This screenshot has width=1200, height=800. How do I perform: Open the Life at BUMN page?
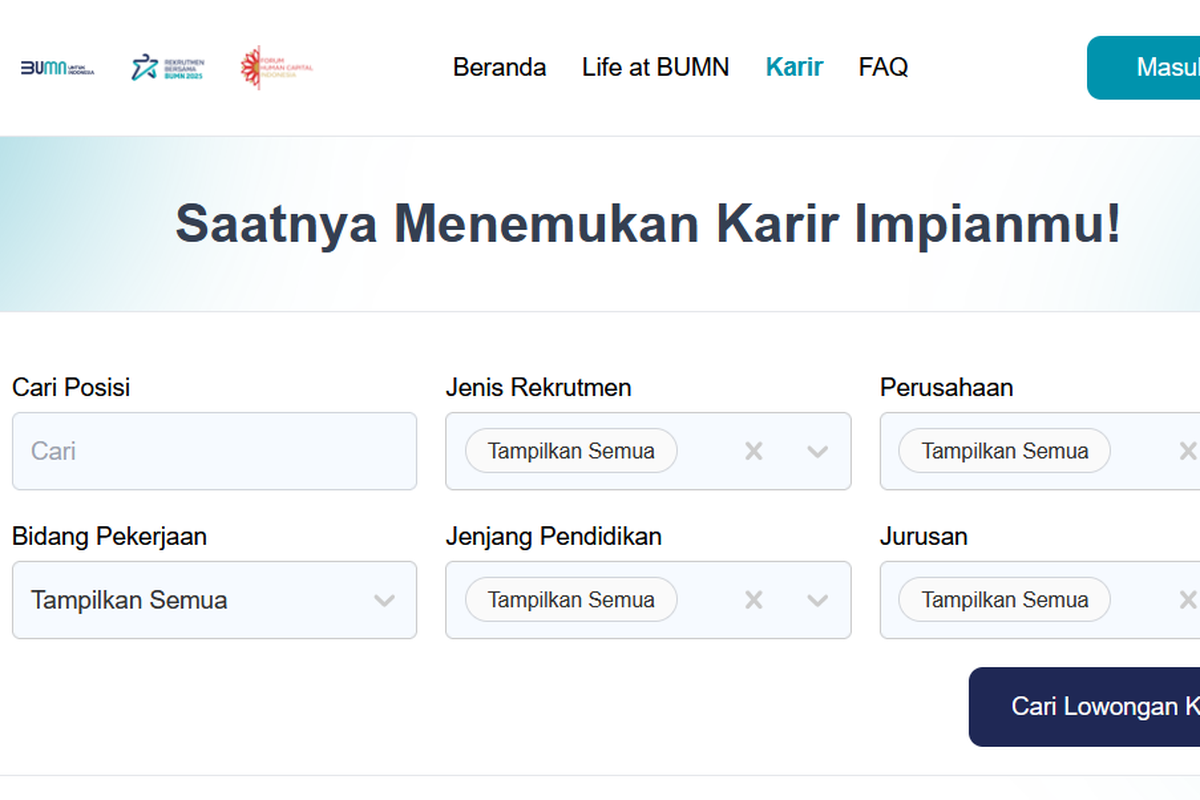[x=655, y=67]
